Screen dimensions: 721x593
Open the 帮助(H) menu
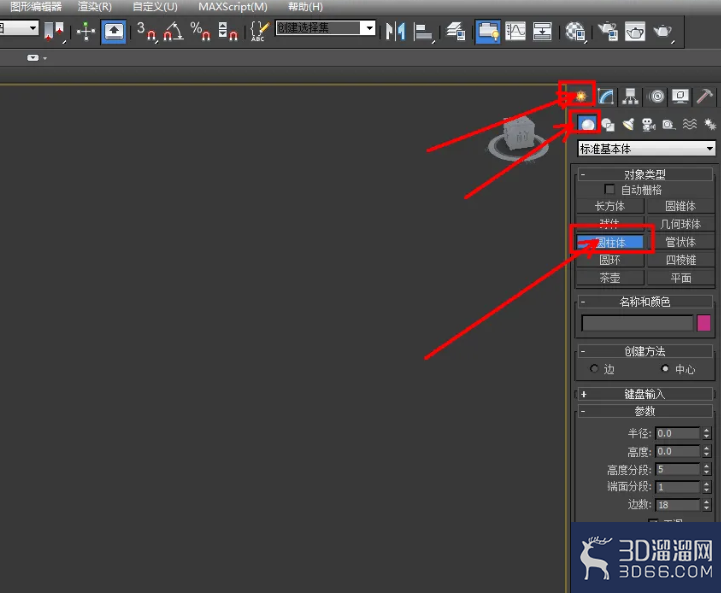pos(305,6)
